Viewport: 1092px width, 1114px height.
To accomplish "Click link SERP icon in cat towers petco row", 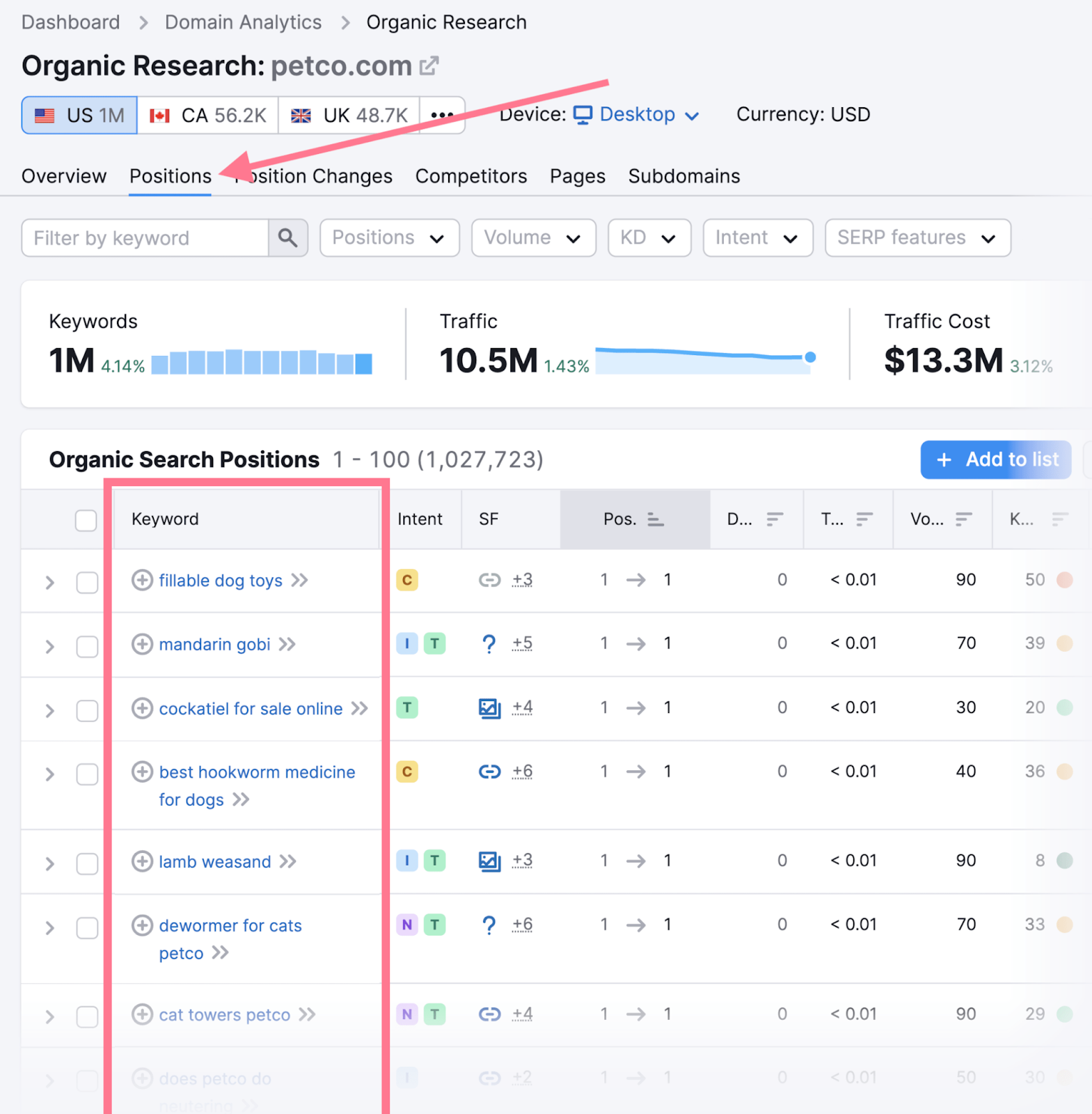I will pyautogui.click(x=489, y=1014).
